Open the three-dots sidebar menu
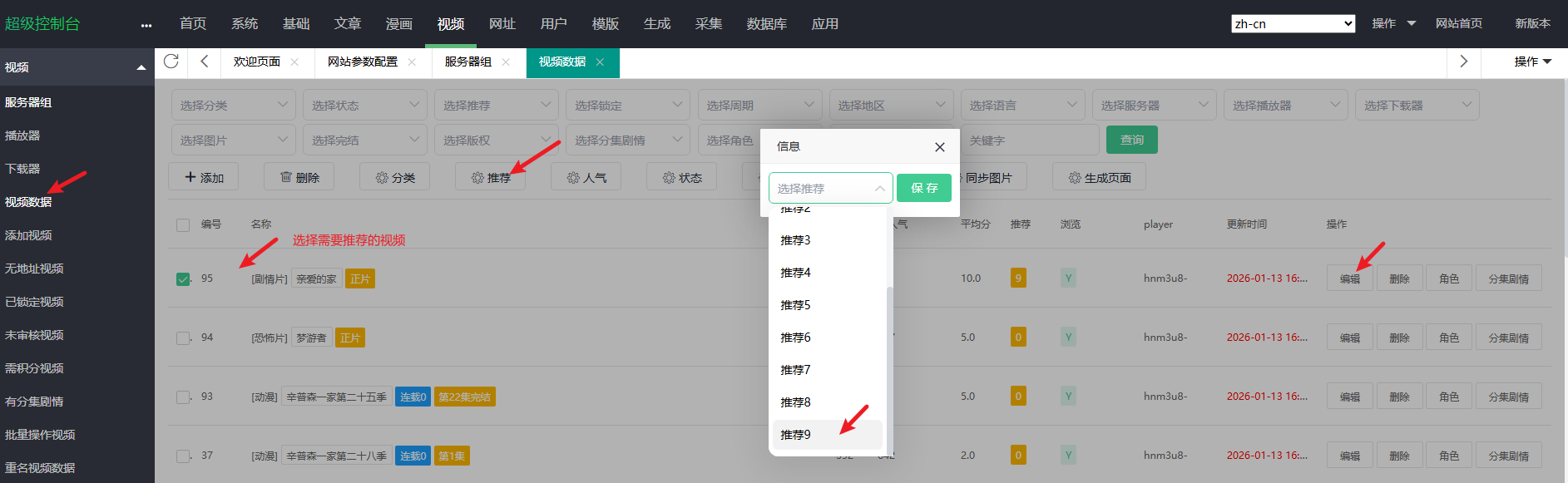 point(146,25)
